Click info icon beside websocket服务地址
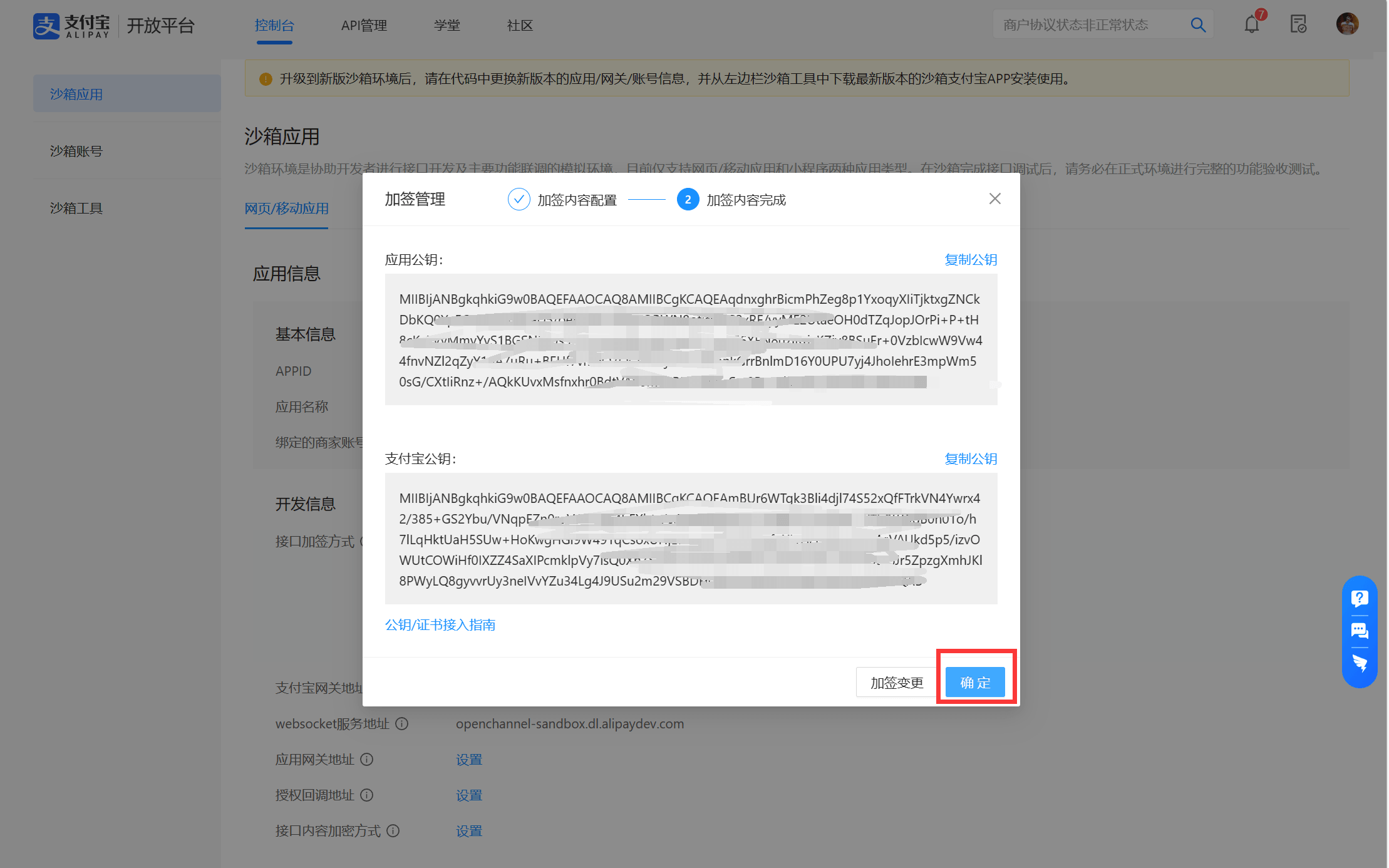This screenshot has width=1389, height=868. pos(402,724)
